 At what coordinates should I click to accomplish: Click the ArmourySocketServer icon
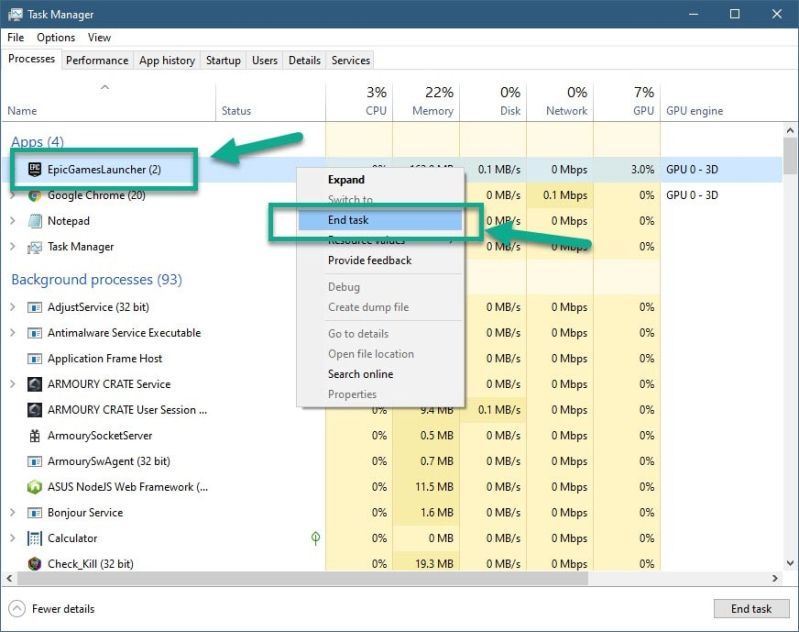pos(34,436)
